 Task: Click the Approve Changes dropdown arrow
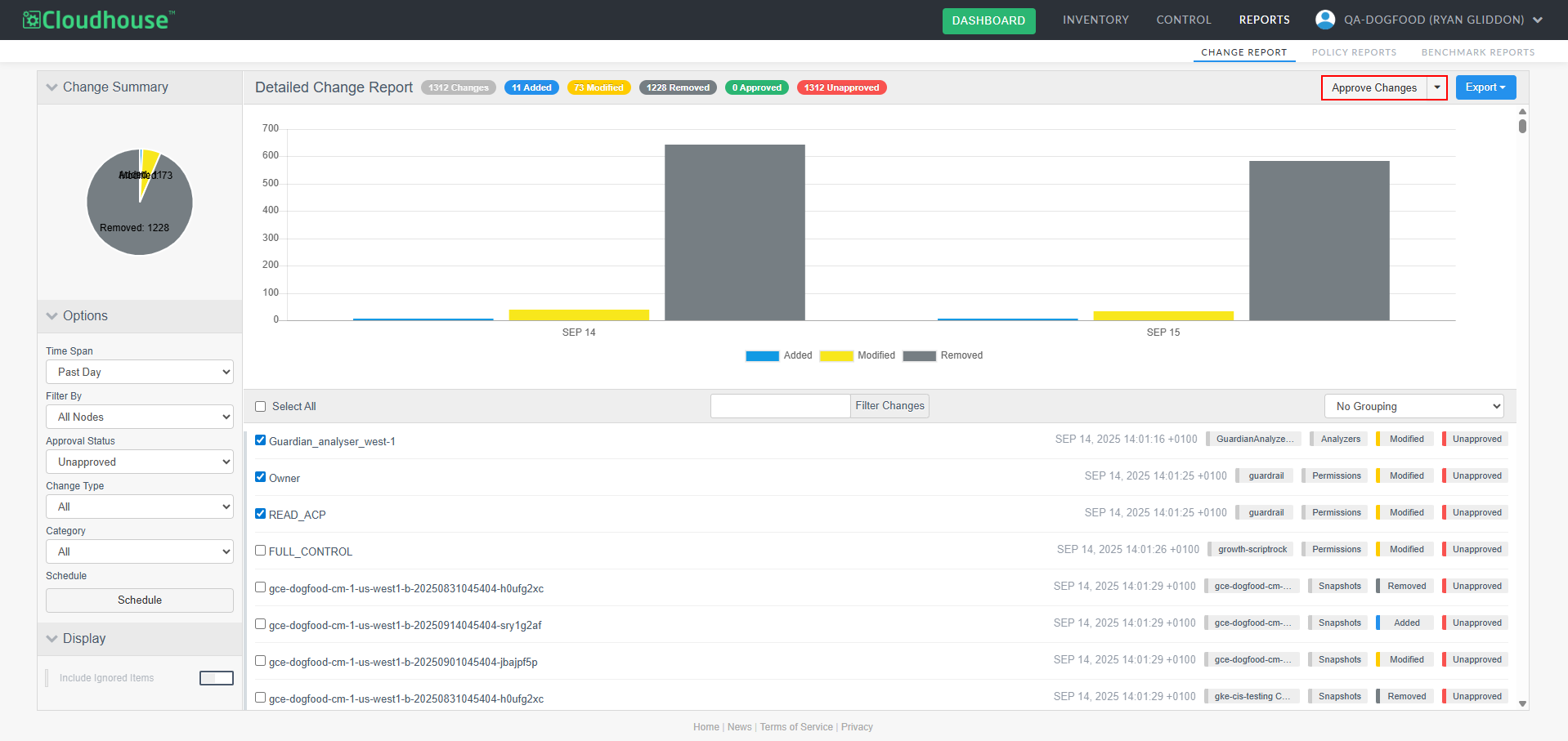(1436, 87)
